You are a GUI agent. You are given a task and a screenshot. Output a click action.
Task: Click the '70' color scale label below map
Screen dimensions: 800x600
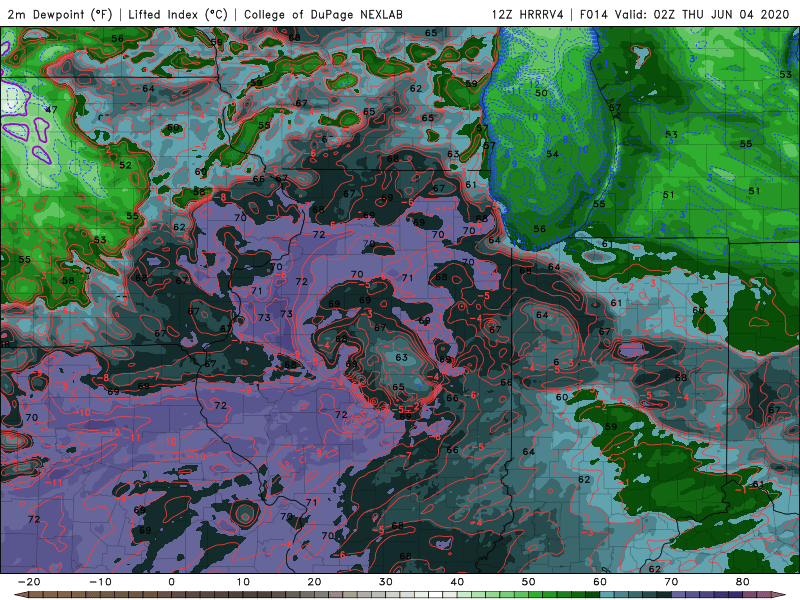pos(671,582)
